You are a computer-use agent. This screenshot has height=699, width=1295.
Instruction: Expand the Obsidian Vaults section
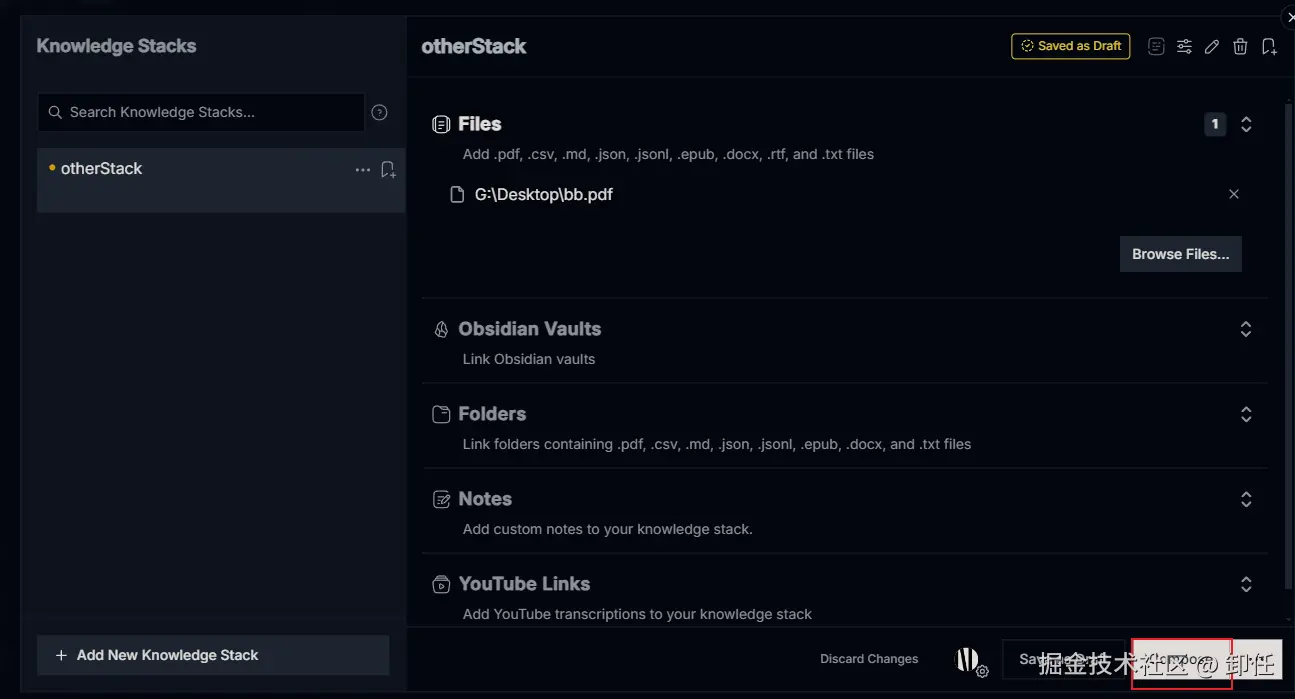[x=1246, y=329]
